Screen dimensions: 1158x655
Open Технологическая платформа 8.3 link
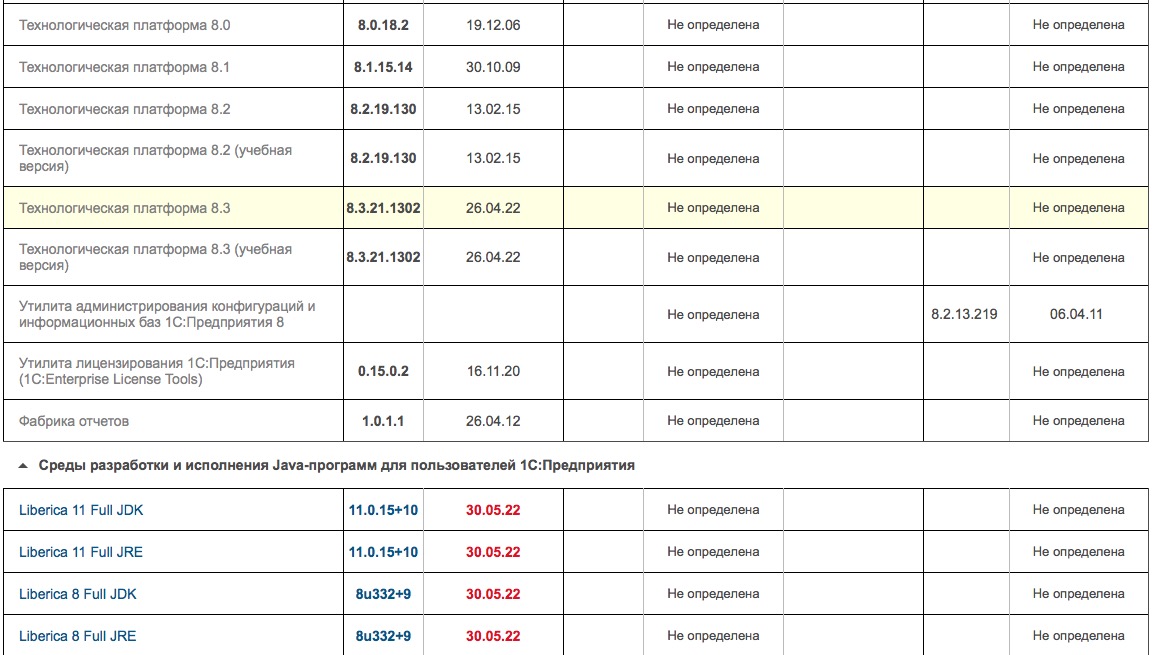click(x=125, y=208)
